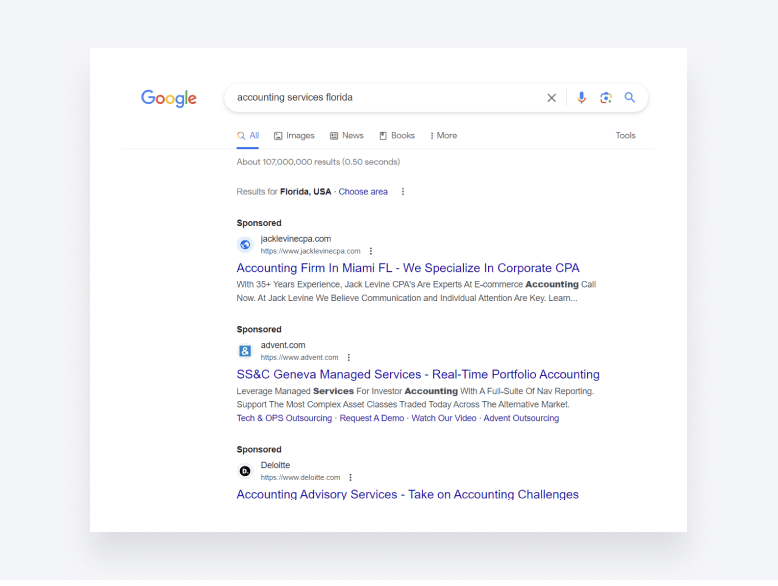Click the advent.com site favicon
The image size is (778, 586).
[x=245, y=351]
